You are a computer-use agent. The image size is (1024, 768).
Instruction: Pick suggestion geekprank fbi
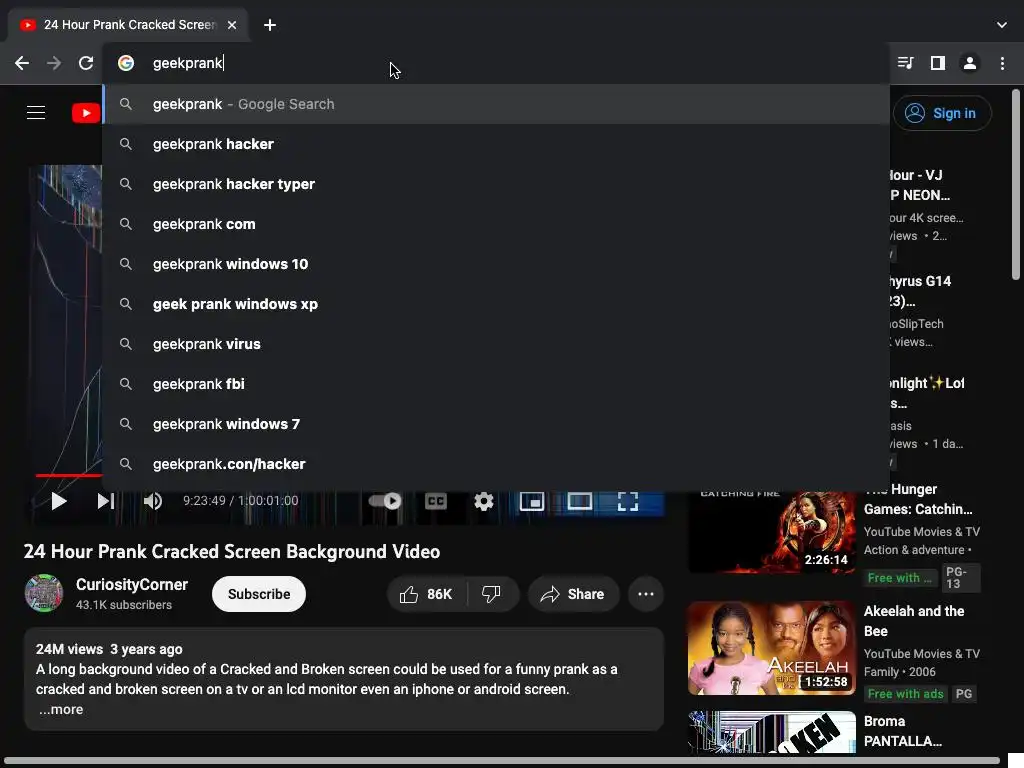(x=496, y=384)
